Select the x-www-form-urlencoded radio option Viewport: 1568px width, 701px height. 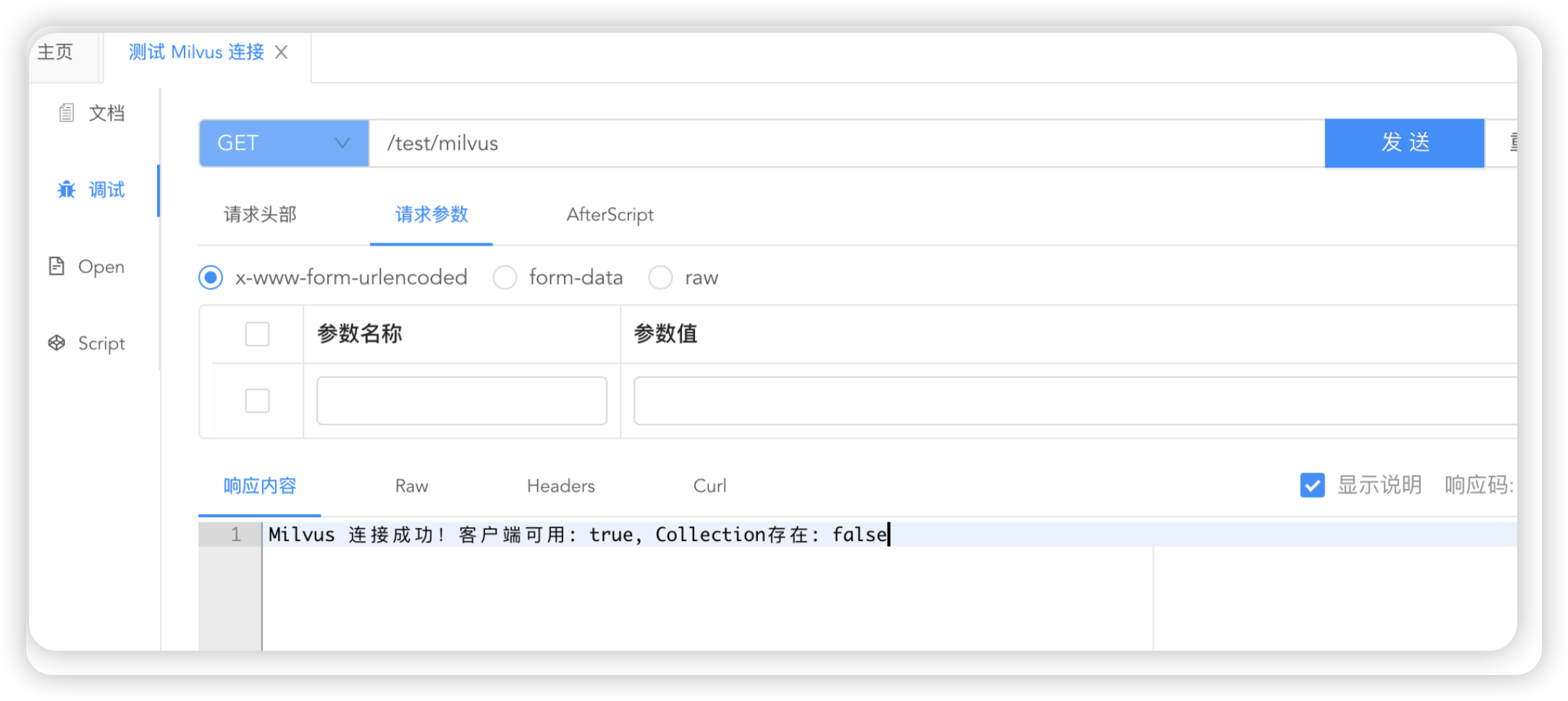click(211, 277)
